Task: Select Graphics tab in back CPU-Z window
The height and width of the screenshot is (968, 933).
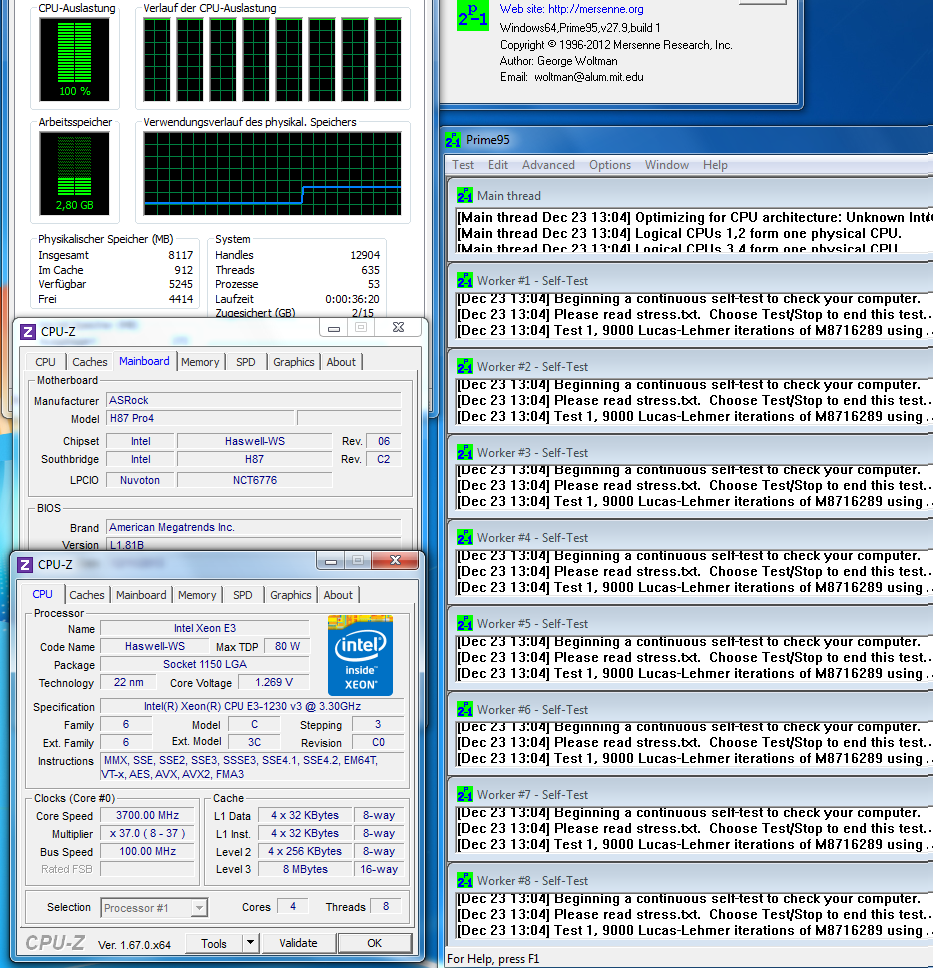Action: (294, 362)
